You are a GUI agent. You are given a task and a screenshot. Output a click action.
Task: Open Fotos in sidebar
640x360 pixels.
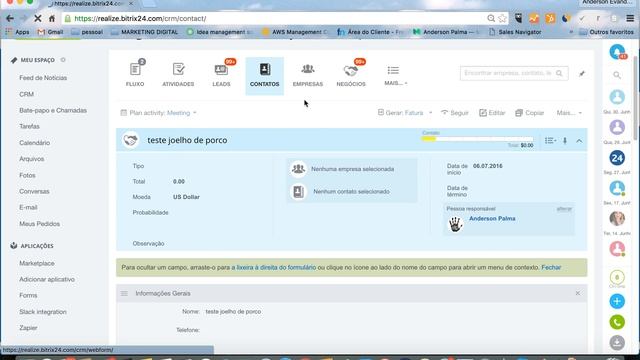(x=27, y=175)
